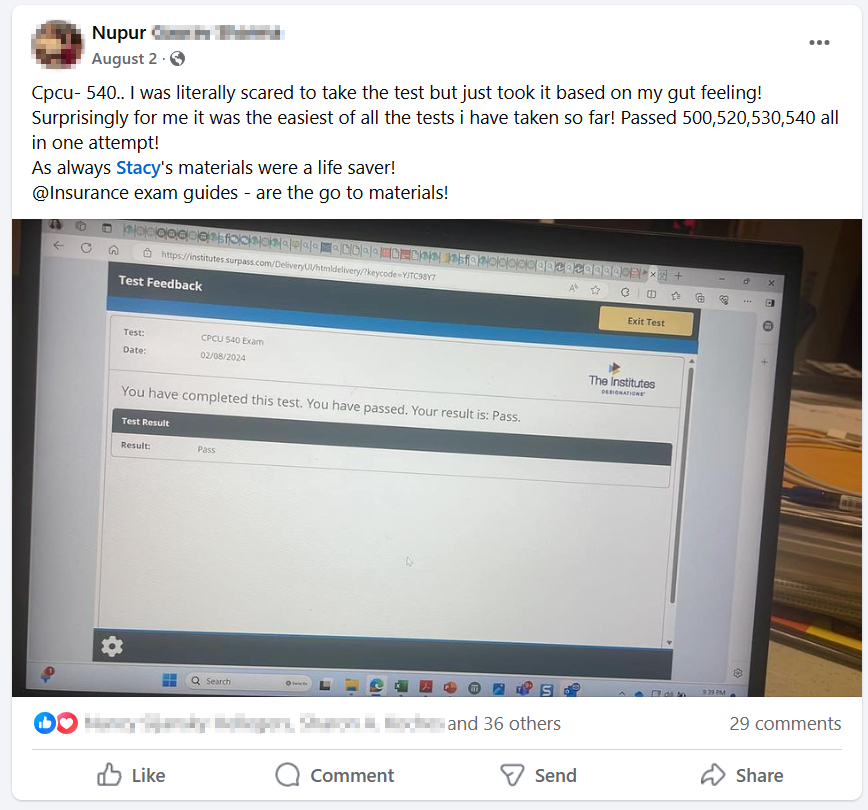Click the blue thumbs-up reaction icon

[45, 723]
